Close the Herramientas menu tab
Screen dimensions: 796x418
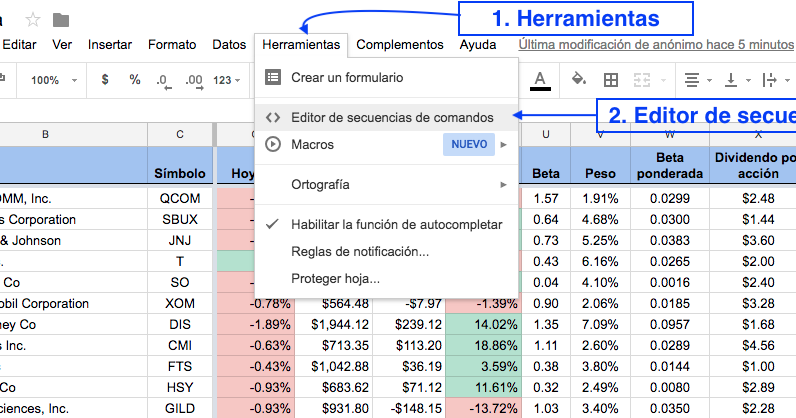pos(301,45)
